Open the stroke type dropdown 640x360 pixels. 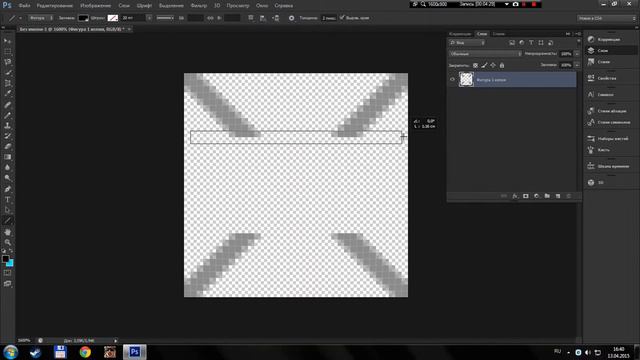(165, 18)
